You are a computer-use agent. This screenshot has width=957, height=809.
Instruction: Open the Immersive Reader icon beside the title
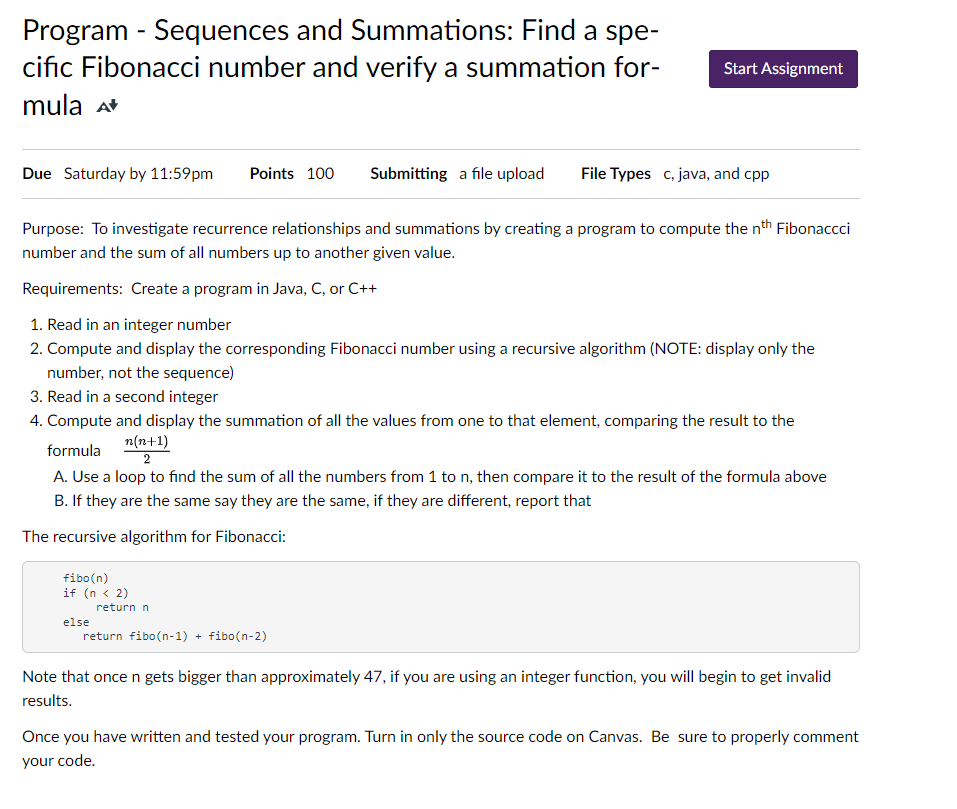[104, 103]
